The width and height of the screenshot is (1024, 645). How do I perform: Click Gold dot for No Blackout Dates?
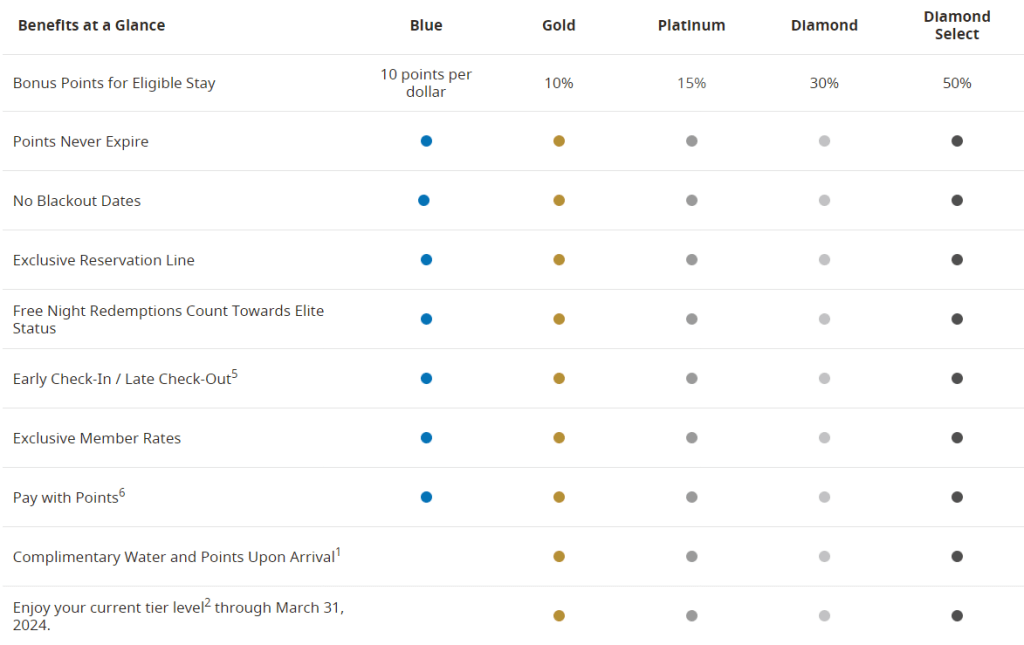coord(559,200)
